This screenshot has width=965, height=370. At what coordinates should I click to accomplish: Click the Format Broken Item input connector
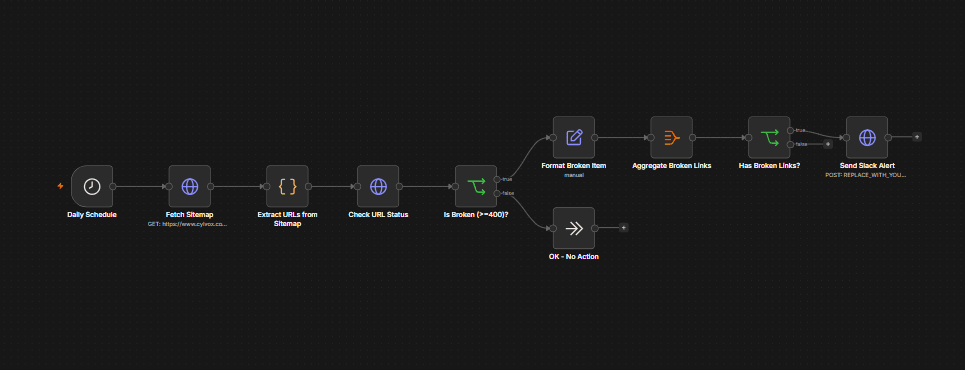tap(553, 137)
